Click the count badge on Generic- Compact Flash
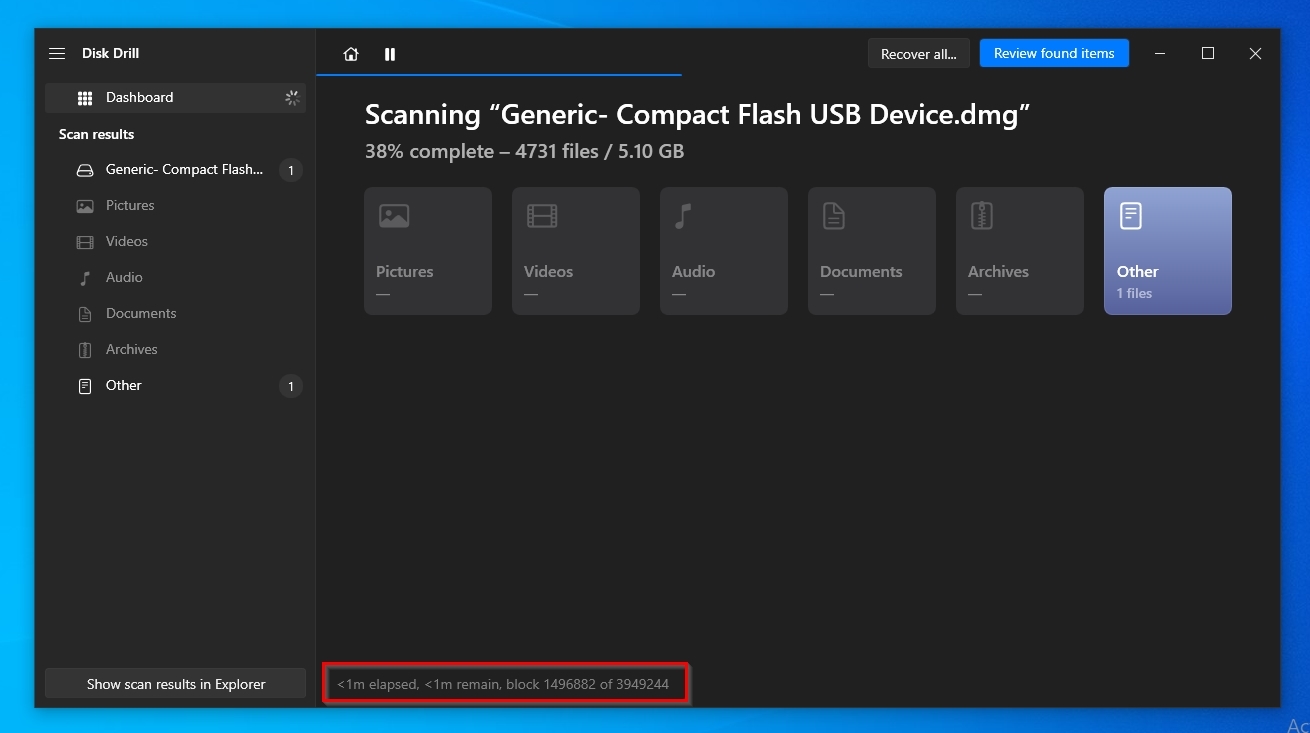This screenshot has width=1310, height=733. 291,171
